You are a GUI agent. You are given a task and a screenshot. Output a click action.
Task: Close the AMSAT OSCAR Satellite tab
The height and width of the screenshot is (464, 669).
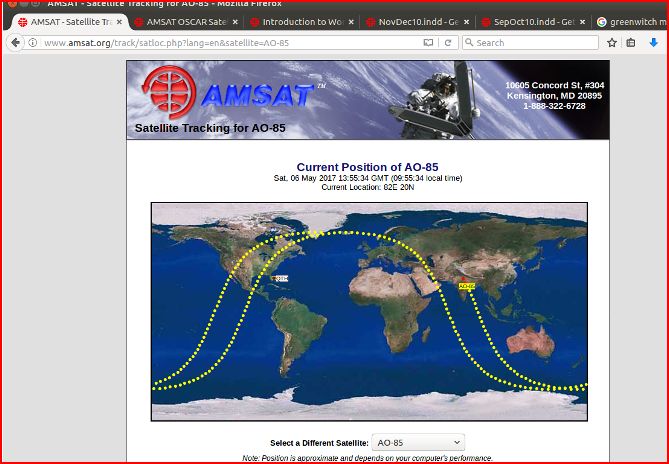click(x=235, y=22)
